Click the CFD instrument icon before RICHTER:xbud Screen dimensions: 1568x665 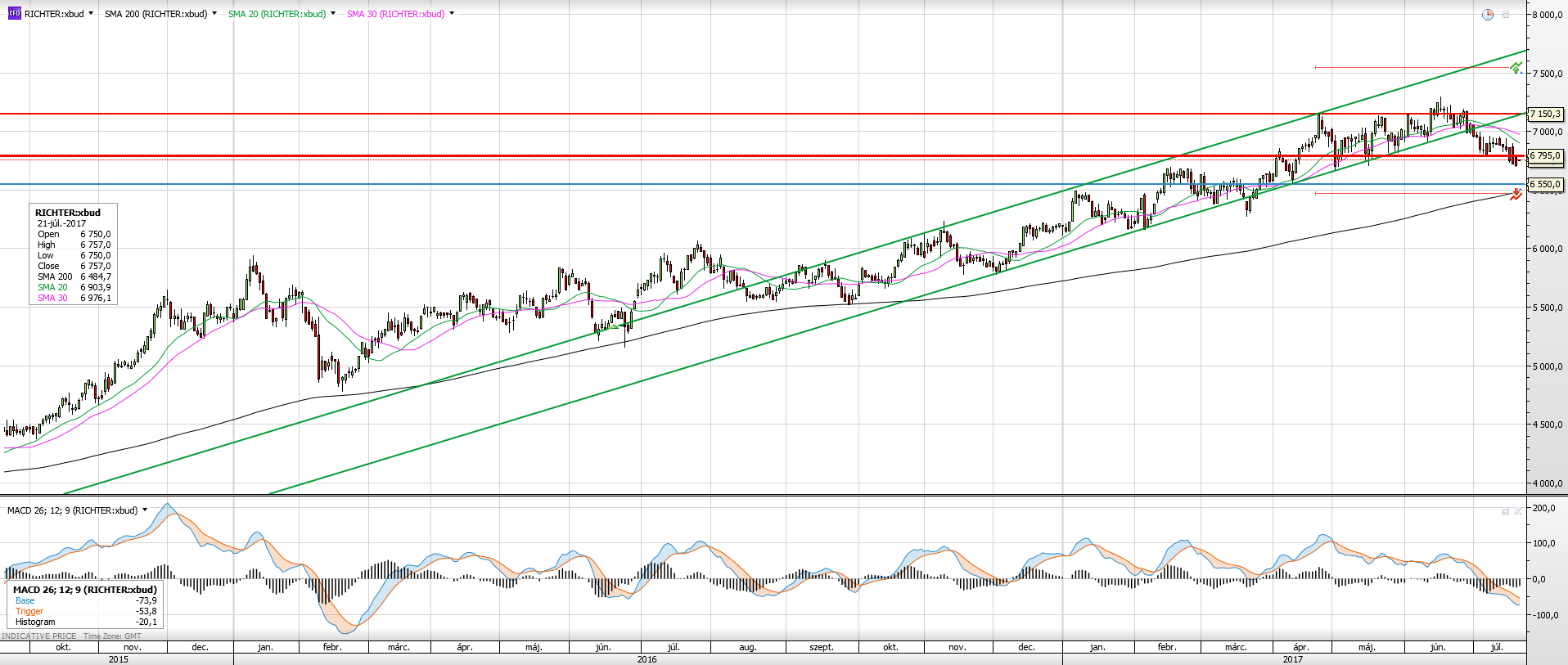pos(14,14)
